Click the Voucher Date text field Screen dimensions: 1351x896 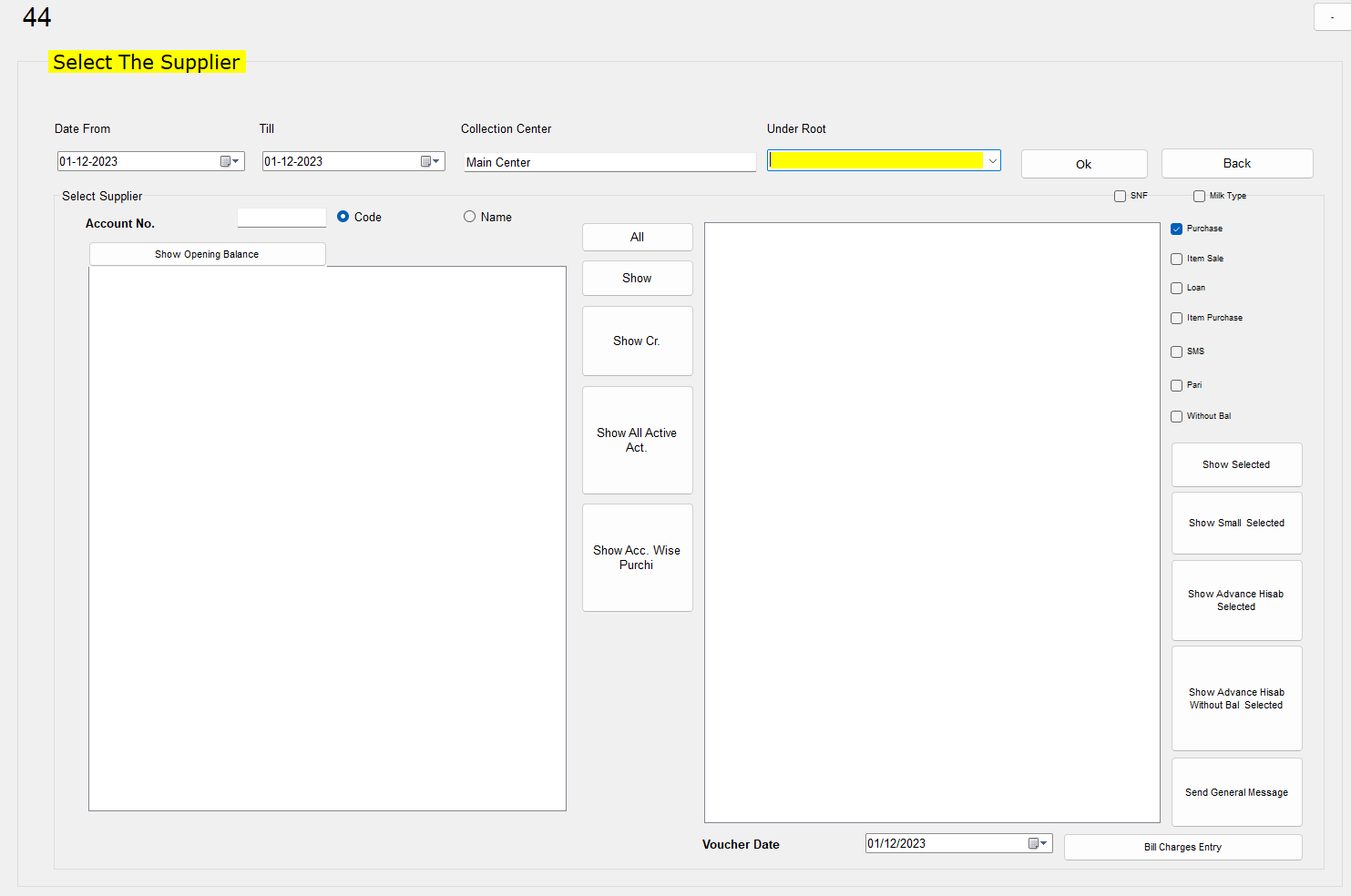(896, 843)
